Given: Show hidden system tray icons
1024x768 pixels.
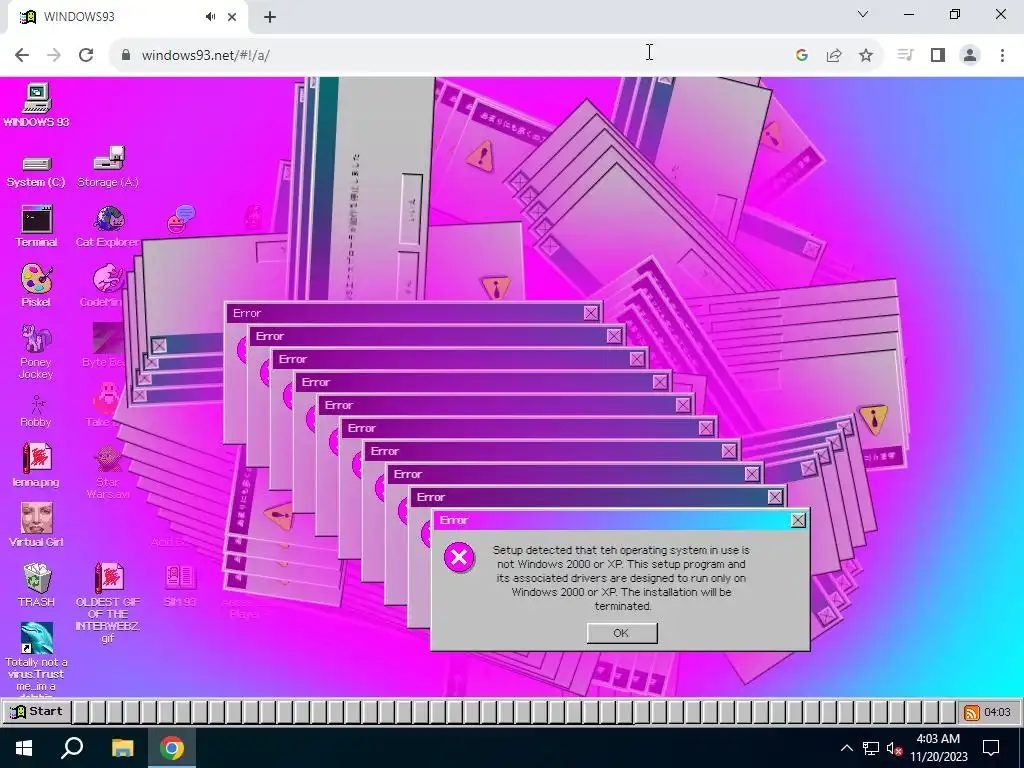Looking at the screenshot, I should pyautogui.click(x=846, y=748).
